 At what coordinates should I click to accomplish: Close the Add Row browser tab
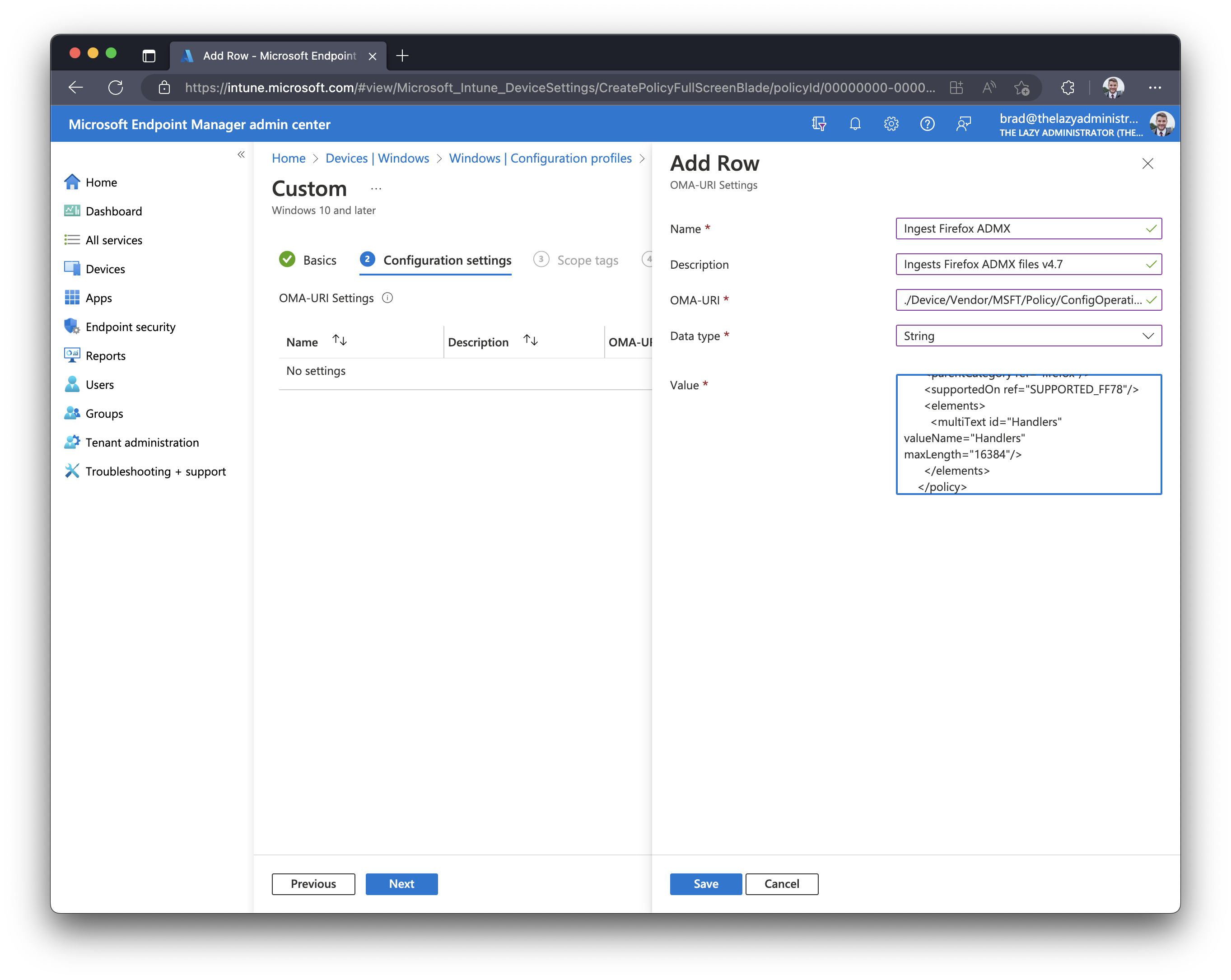[372, 56]
